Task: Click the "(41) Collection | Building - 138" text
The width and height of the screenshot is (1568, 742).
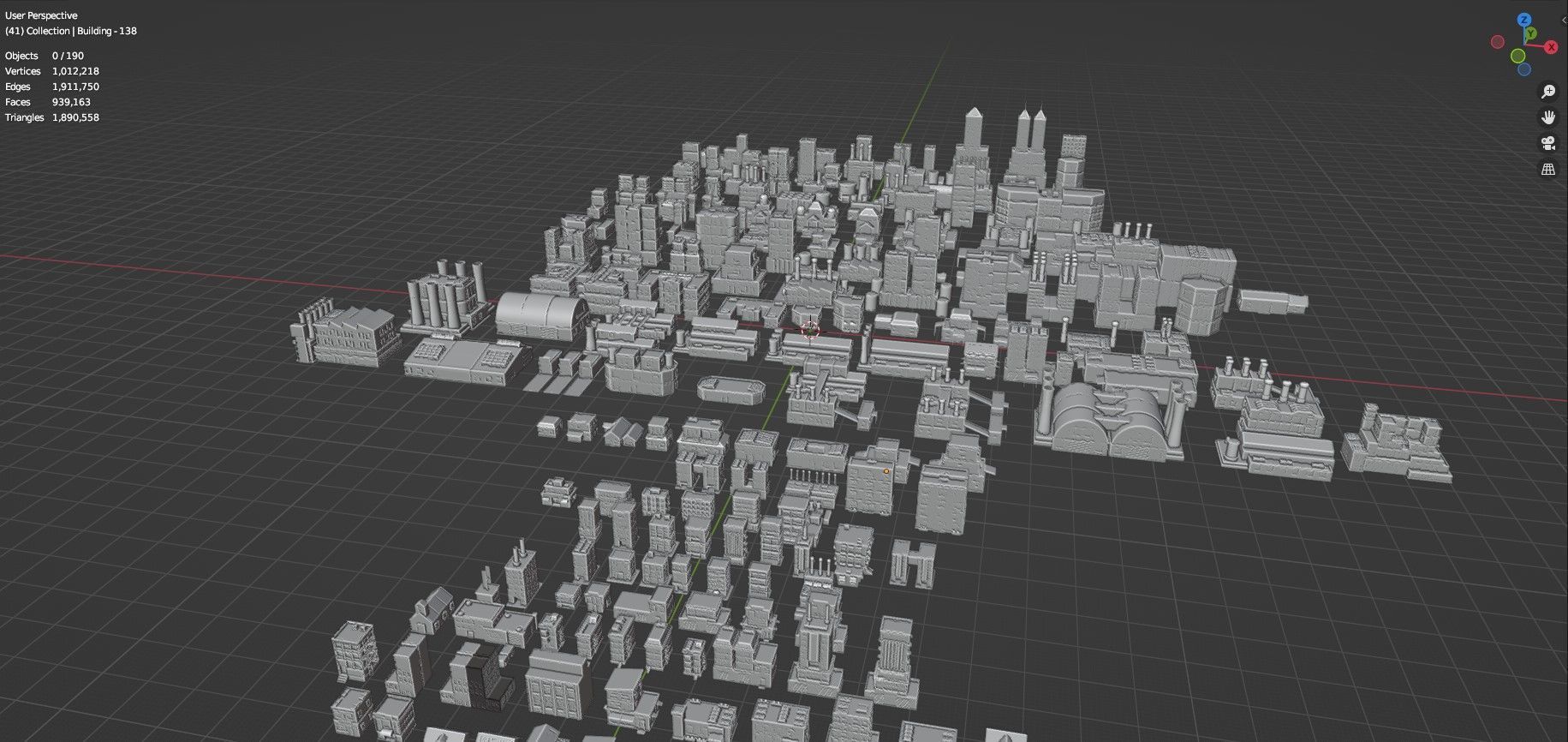Action: click(x=71, y=31)
